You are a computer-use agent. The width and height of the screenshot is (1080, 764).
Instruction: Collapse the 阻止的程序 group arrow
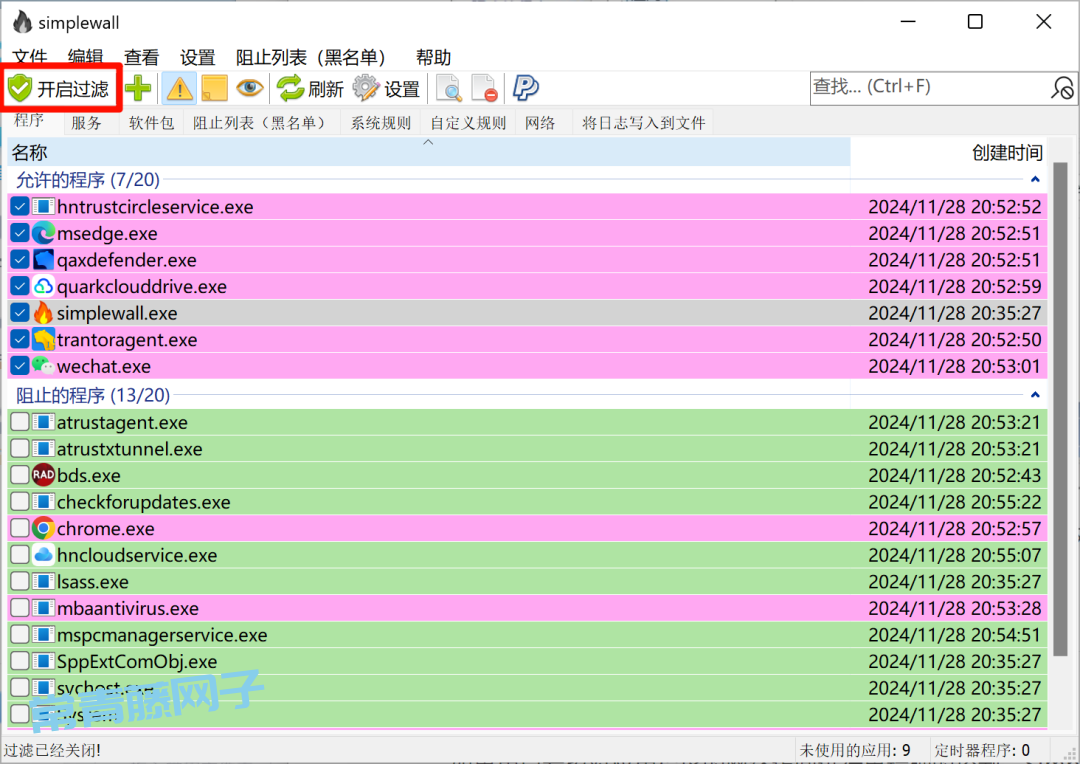pos(1036,396)
